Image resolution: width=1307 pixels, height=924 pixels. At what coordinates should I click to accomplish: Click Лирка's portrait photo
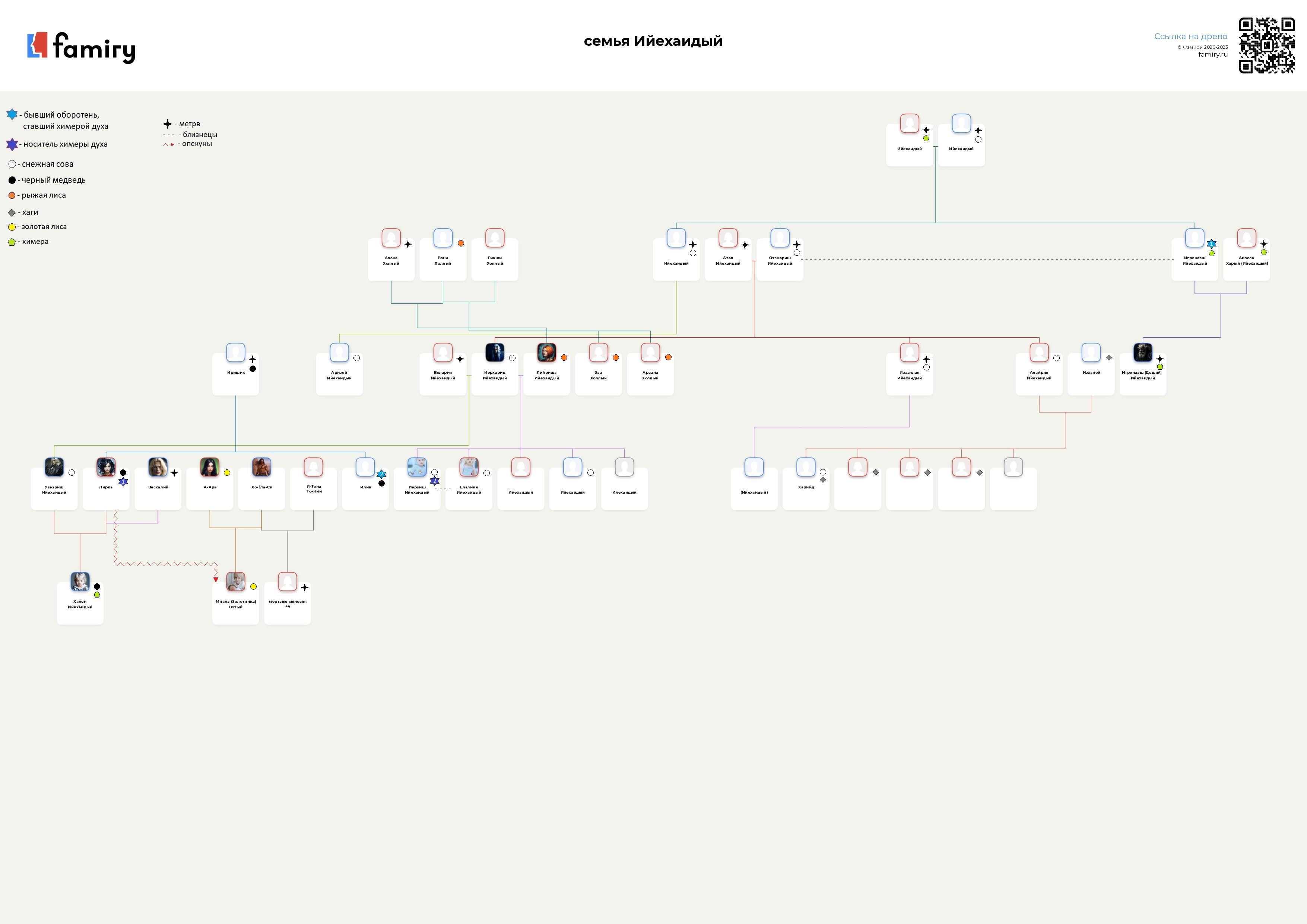pos(106,467)
